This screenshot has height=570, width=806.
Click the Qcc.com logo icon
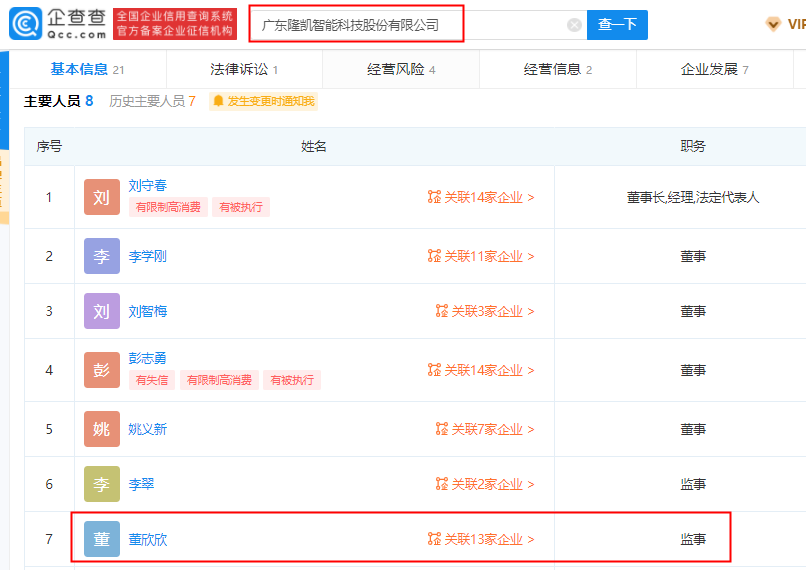(25, 24)
